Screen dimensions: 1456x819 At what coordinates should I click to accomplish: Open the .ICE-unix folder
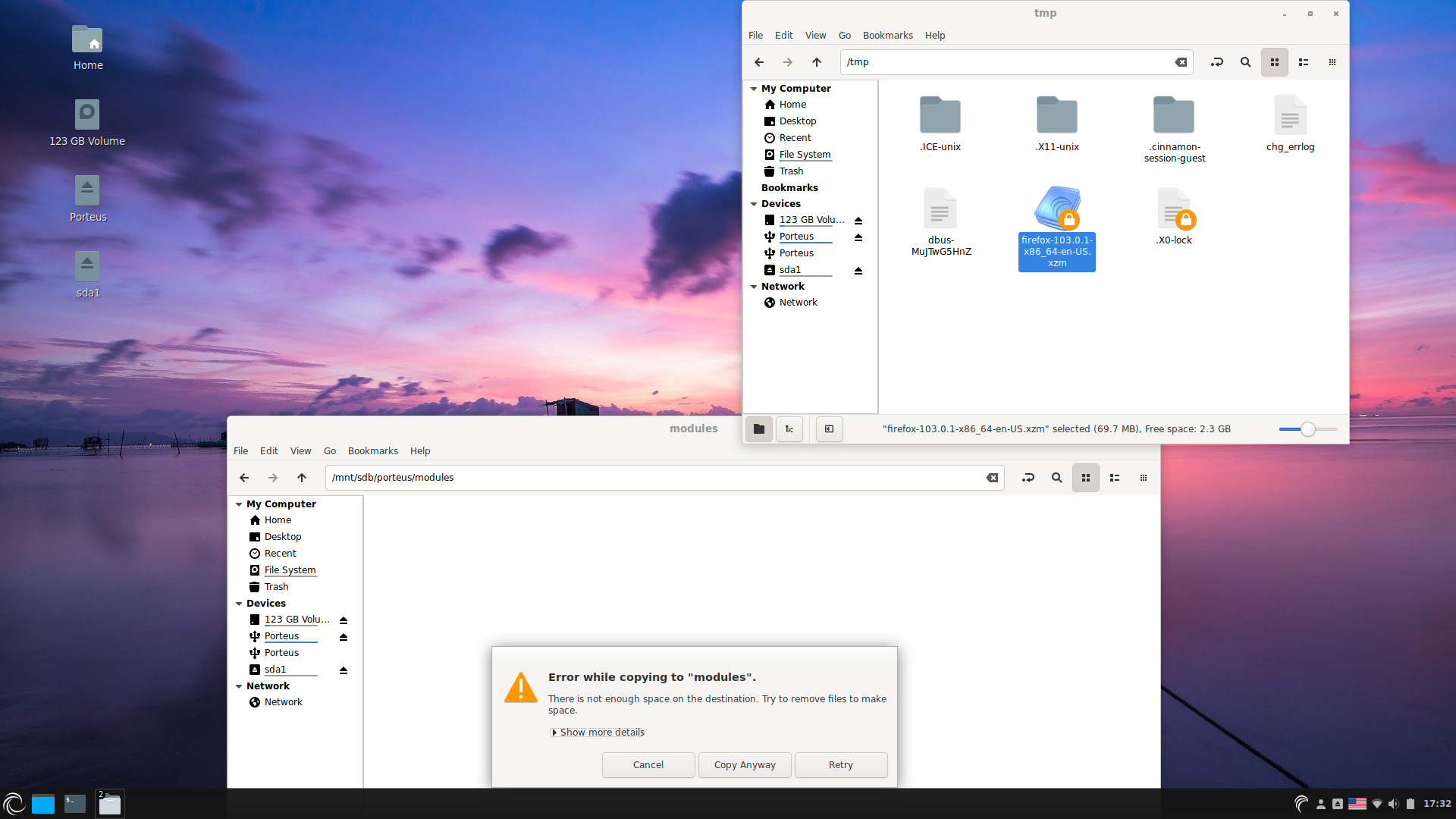coord(940,124)
